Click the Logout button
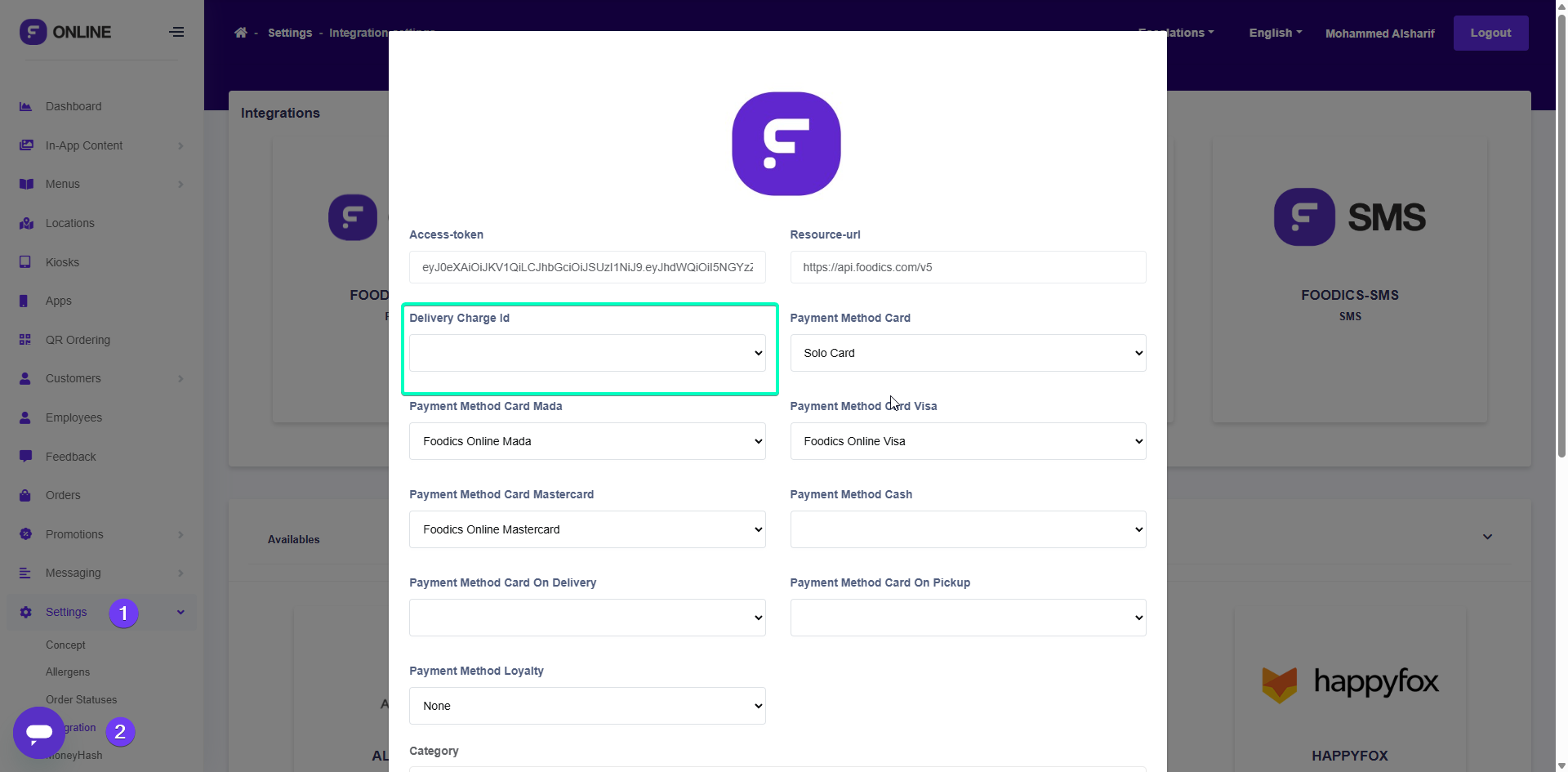1568x772 pixels. [1490, 33]
